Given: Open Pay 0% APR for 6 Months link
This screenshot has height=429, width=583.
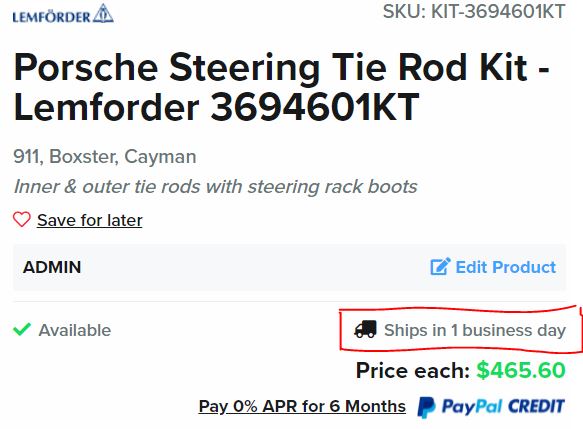Looking at the screenshot, I should click(302, 406).
